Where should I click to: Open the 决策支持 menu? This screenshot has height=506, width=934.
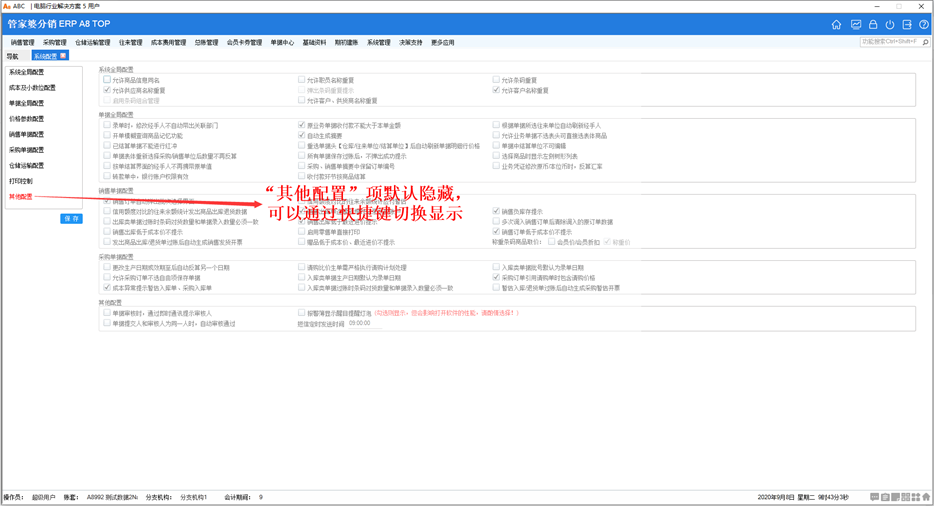[x=411, y=42]
